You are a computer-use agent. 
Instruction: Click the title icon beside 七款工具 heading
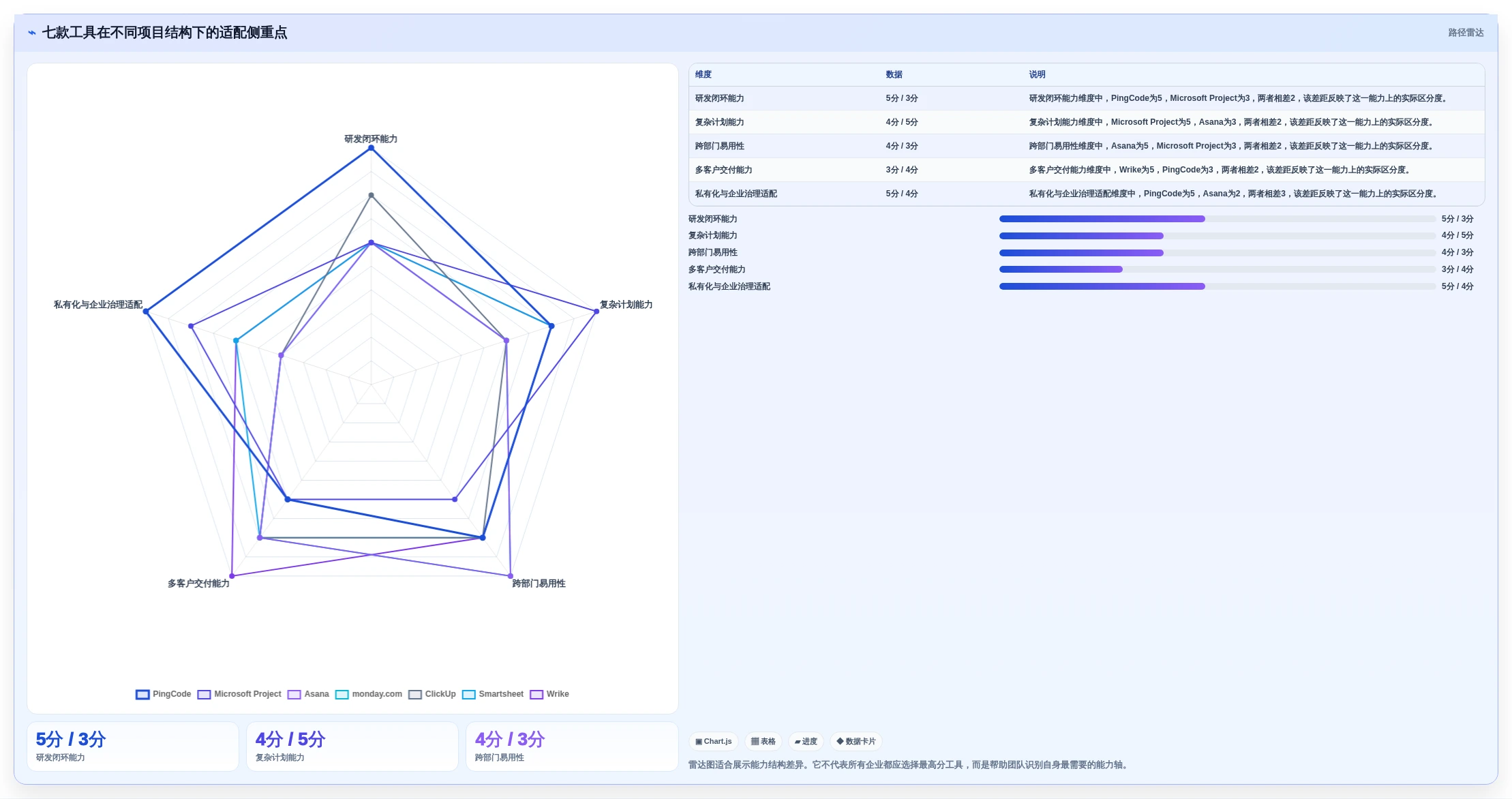click(32, 33)
